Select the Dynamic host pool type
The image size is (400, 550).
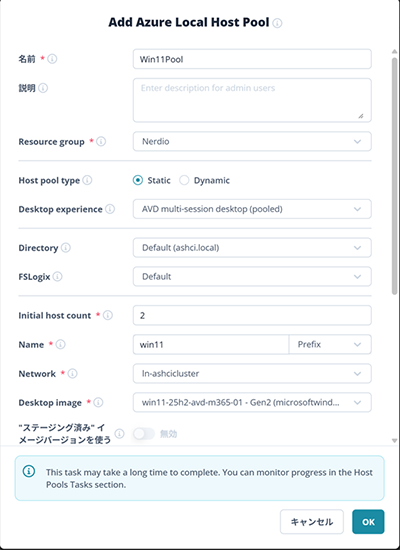(184, 180)
